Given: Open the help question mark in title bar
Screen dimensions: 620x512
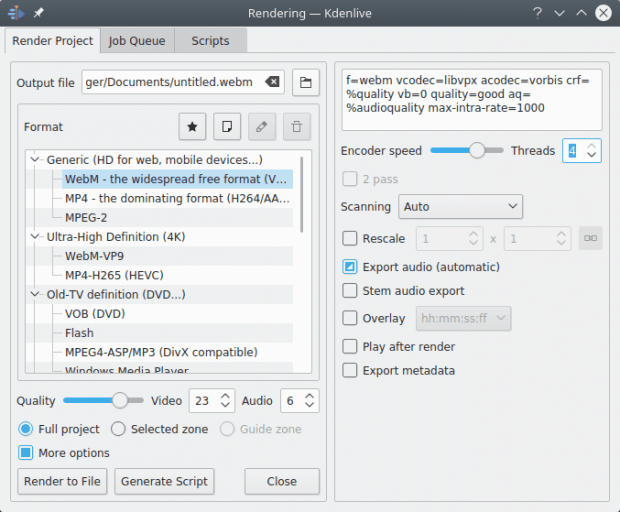Looking at the screenshot, I should coord(537,13).
